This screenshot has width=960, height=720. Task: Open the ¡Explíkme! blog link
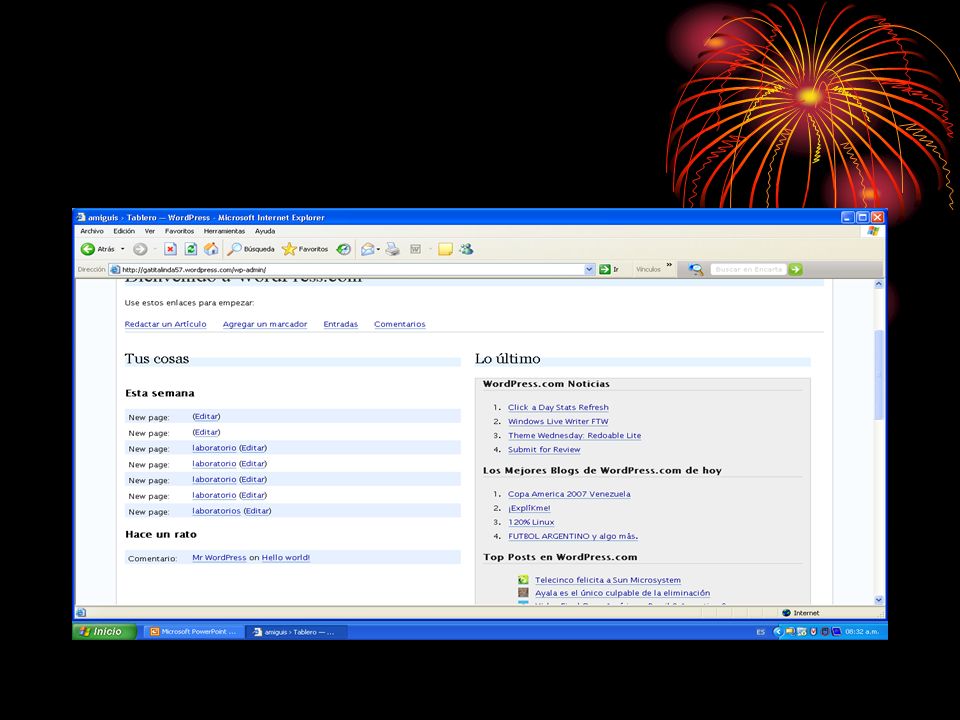tap(529, 508)
